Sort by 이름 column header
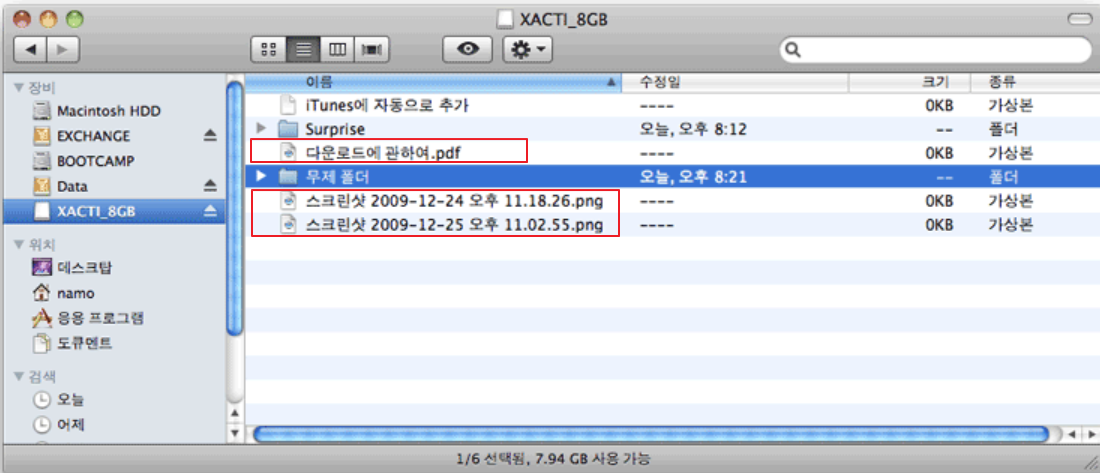Image resolution: width=1100 pixels, height=473 pixels. pyautogui.click(x=433, y=83)
